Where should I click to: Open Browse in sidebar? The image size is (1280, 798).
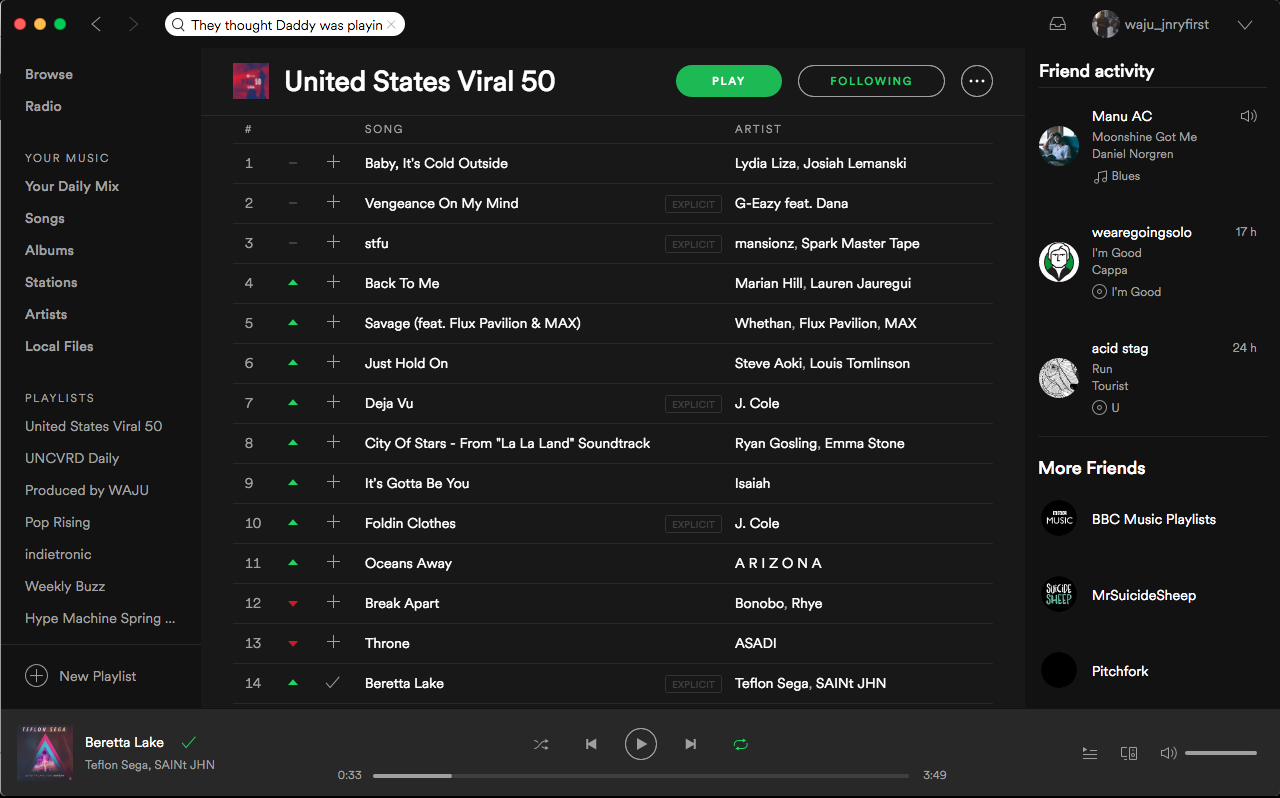pyautogui.click(x=49, y=74)
